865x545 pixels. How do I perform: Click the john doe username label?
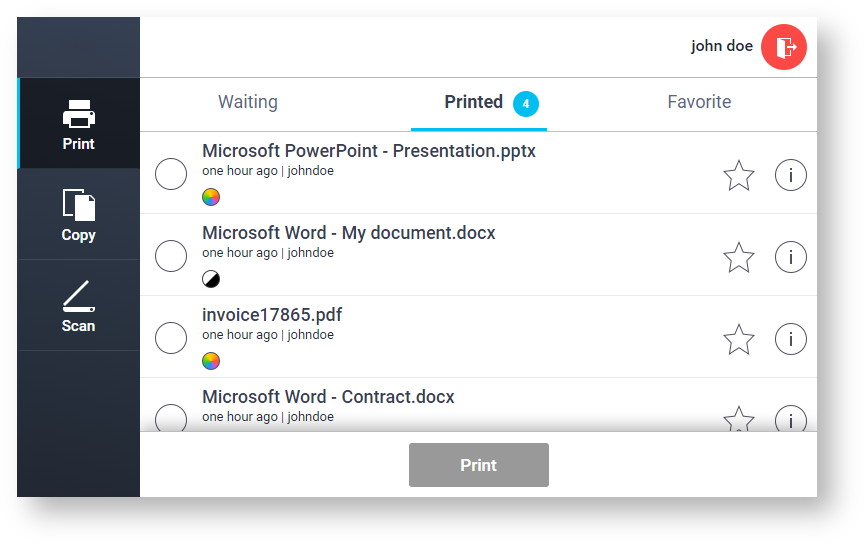(721, 46)
